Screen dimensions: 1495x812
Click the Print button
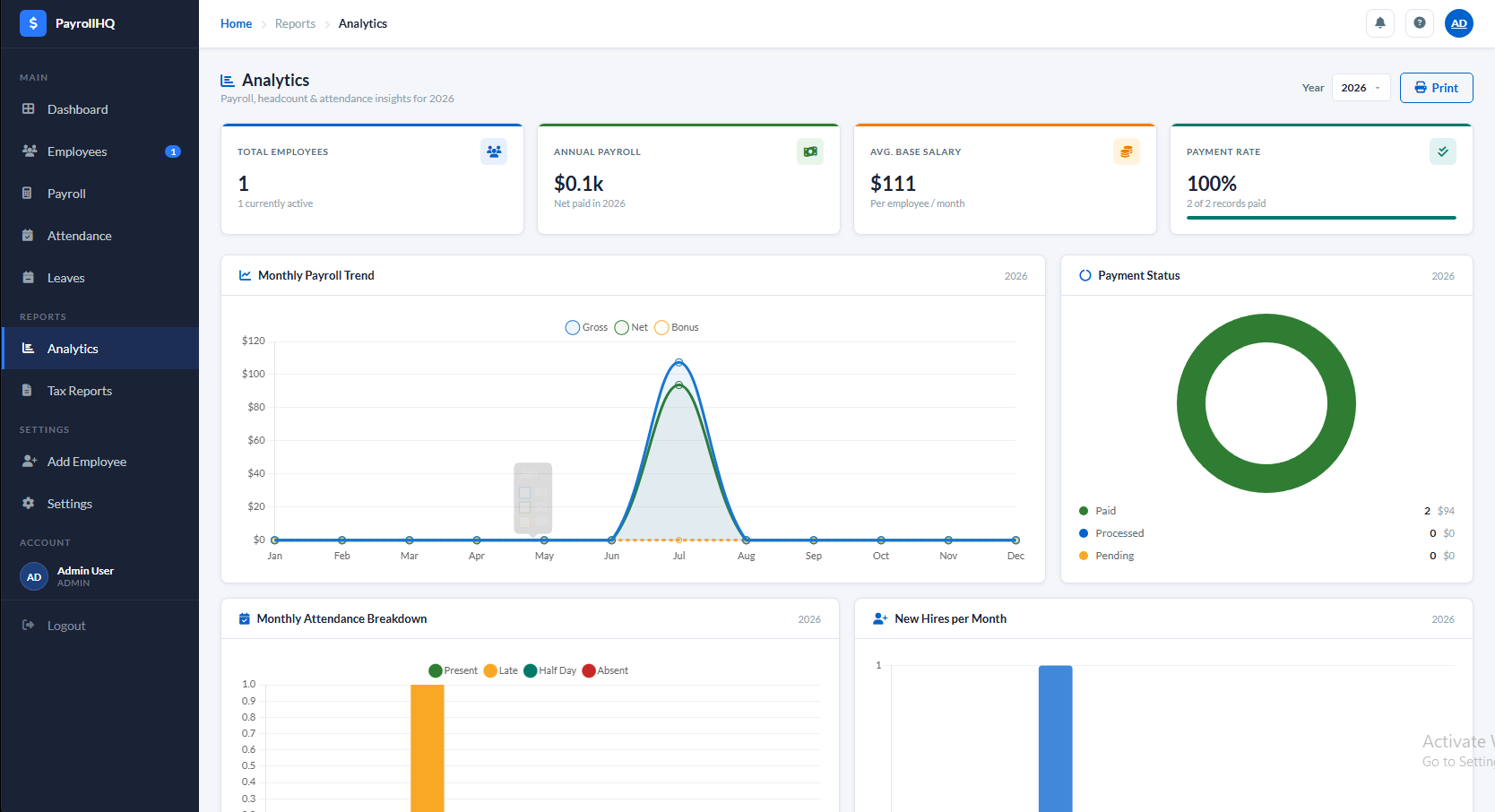(1436, 88)
